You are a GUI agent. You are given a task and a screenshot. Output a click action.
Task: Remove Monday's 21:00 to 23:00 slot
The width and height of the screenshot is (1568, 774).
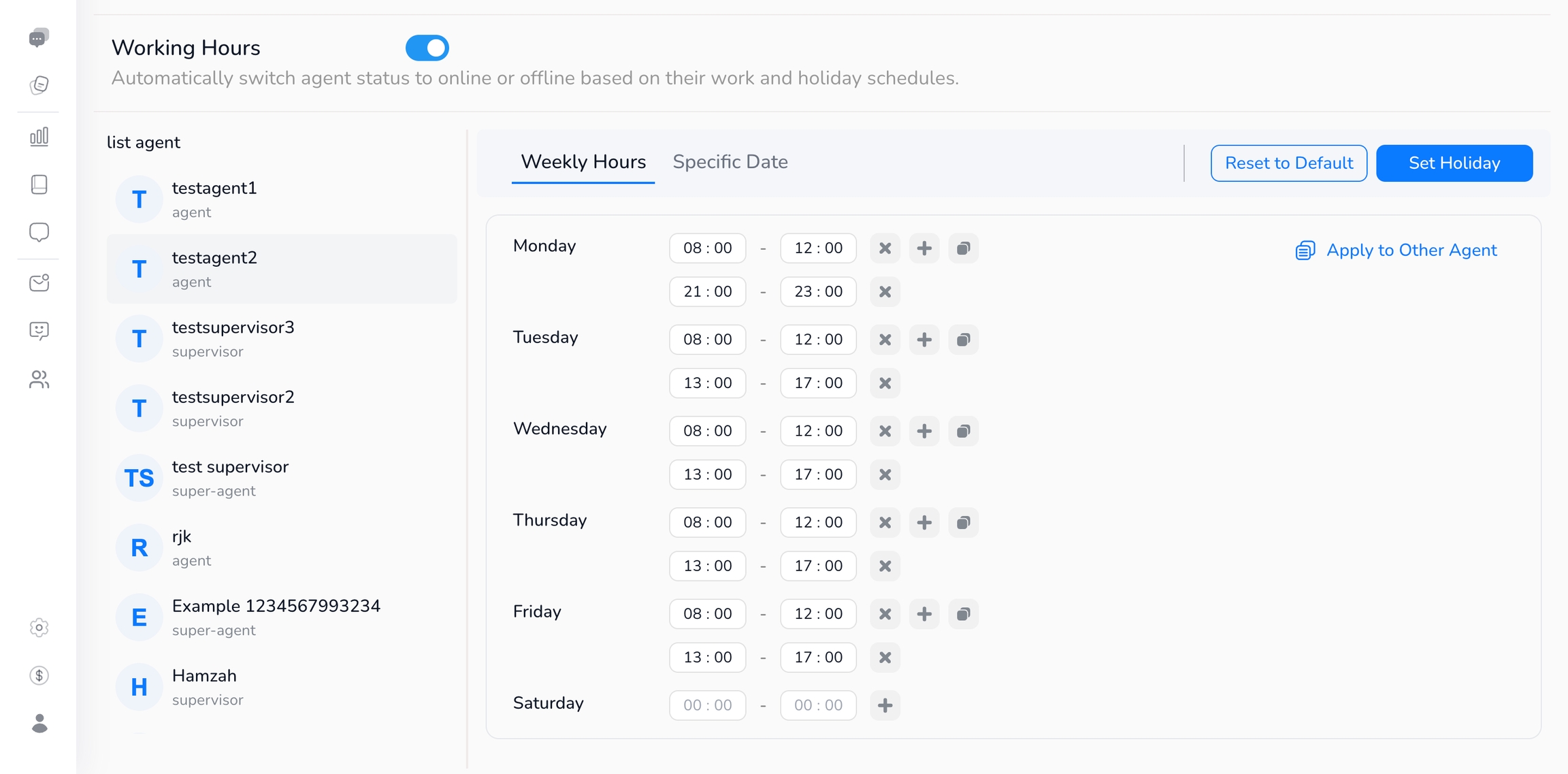point(885,292)
